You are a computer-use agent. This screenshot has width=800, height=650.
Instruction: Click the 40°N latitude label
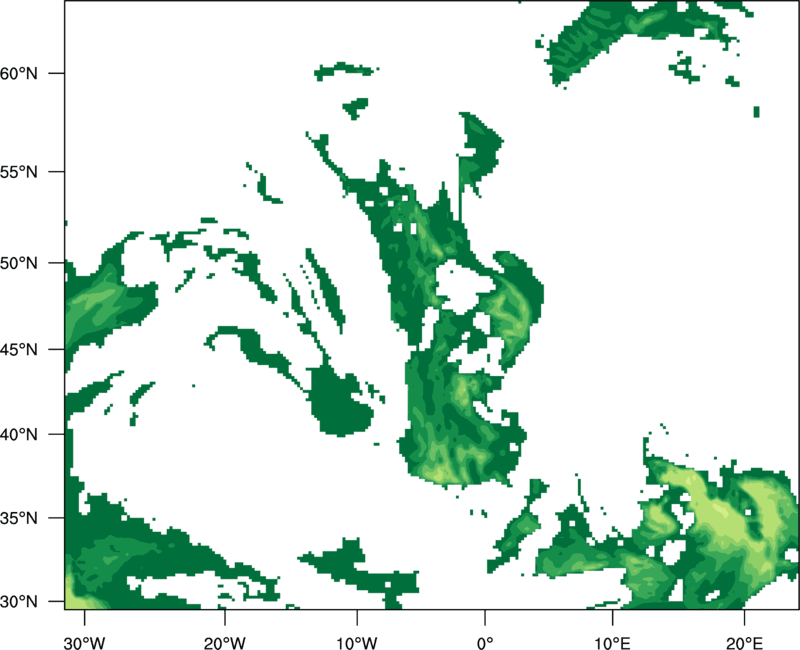click(x=19, y=434)
